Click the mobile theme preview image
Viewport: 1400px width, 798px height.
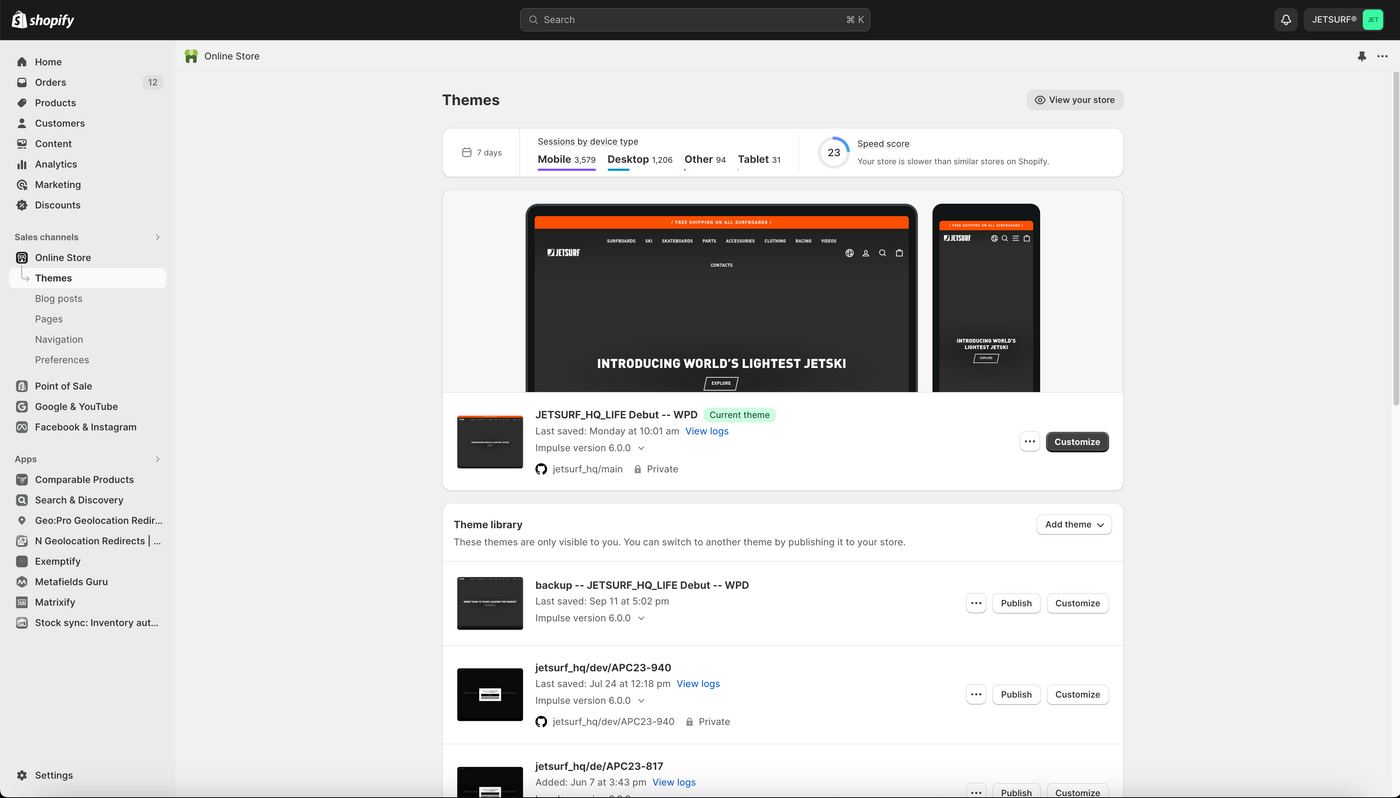tap(986, 298)
